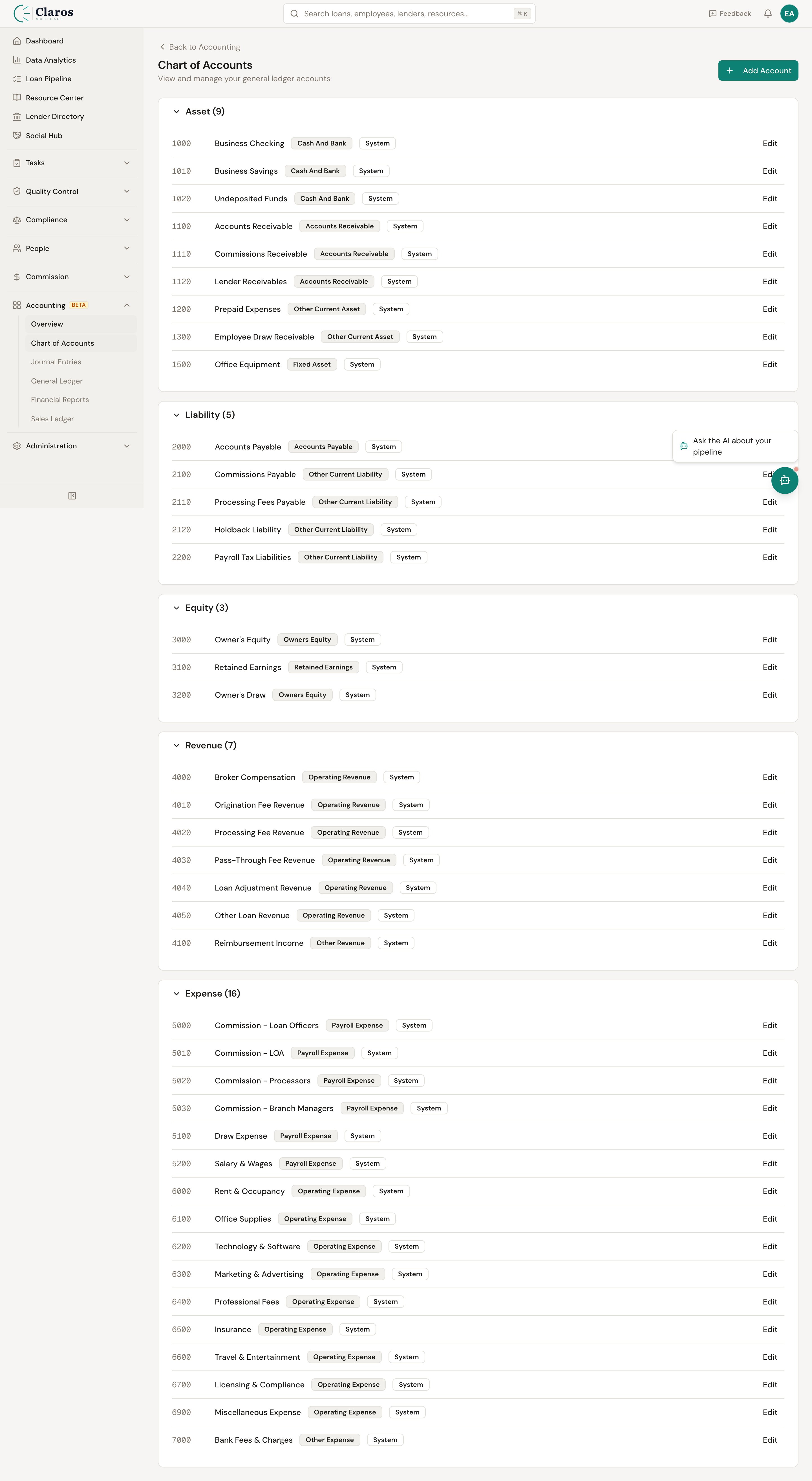The width and height of the screenshot is (812, 1481).
Task: Click the 'Technology & Software' account name
Action: (257, 1247)
